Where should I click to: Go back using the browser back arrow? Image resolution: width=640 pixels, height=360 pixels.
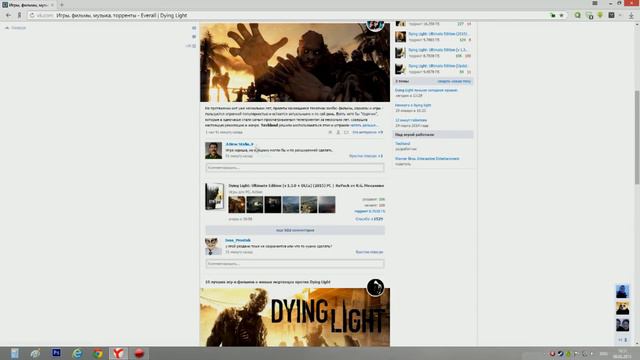pos(8,16)
